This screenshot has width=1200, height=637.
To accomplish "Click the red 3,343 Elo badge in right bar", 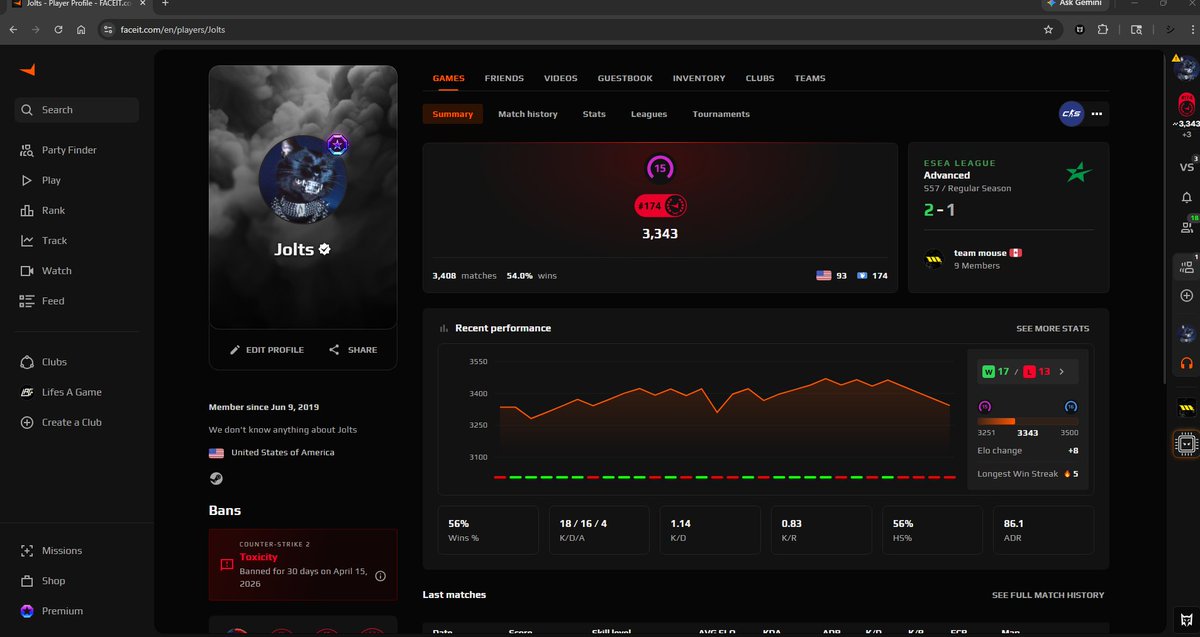I will tap(1186, 103).
